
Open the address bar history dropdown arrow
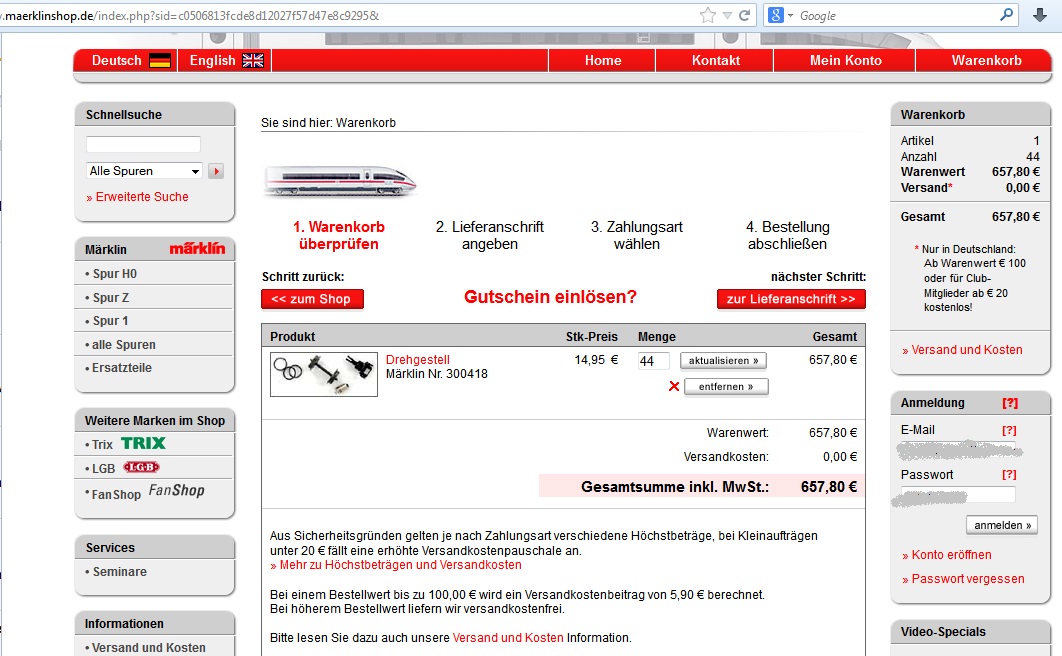pyautogui.click(x=727, y=16)
